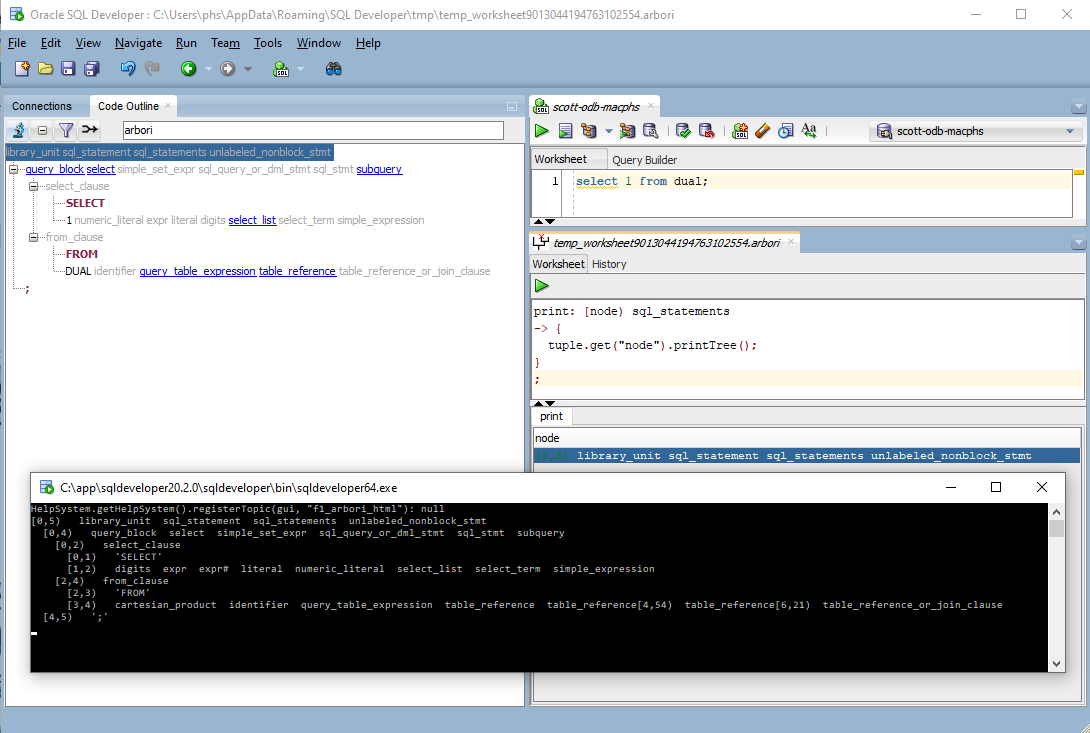This screenshot has width=1090, height=733.
Task: Open SQL History with the clock icon
Action: (x=786, y=131)
